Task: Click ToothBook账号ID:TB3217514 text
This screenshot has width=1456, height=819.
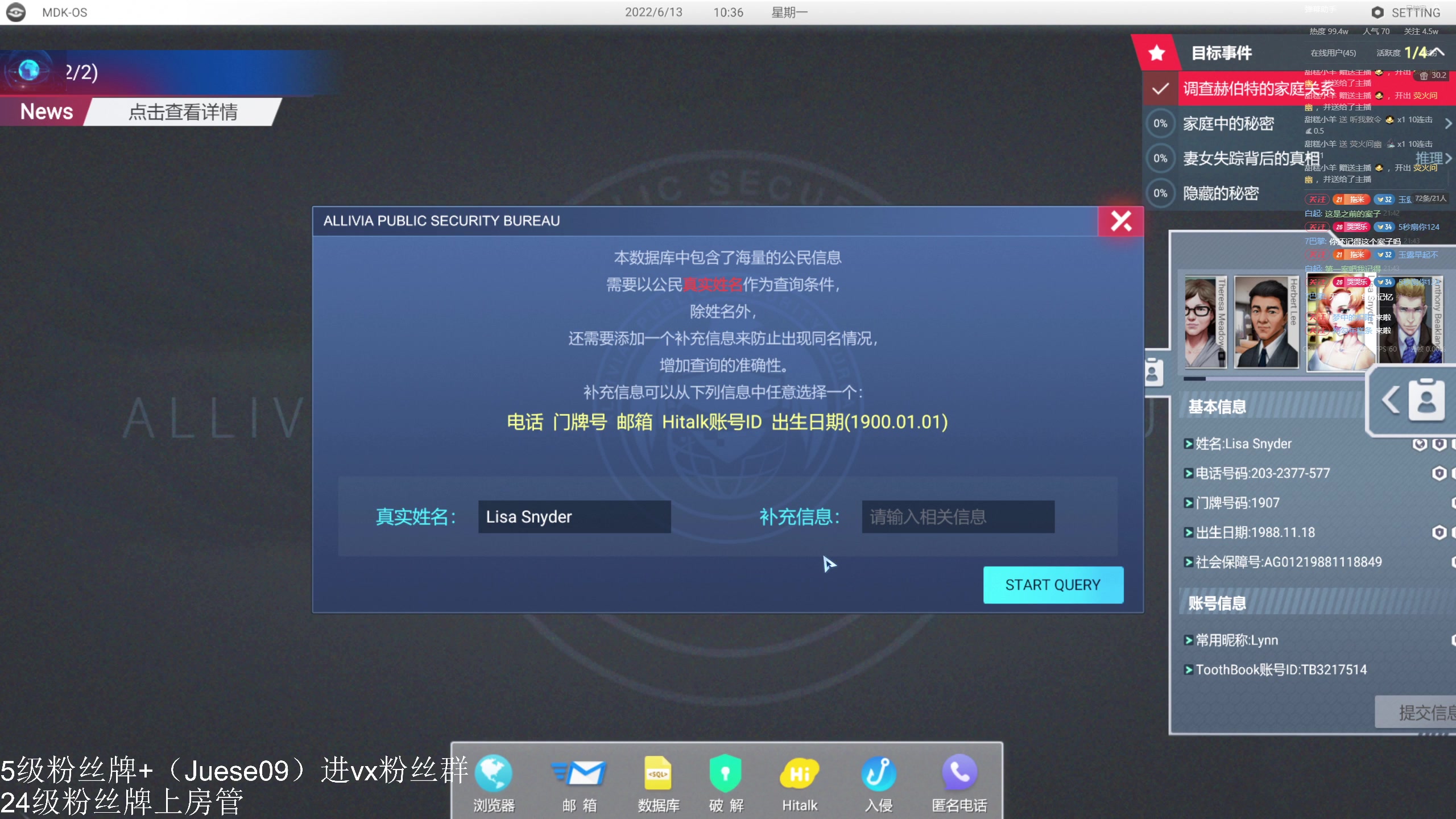Action: 1281,670
